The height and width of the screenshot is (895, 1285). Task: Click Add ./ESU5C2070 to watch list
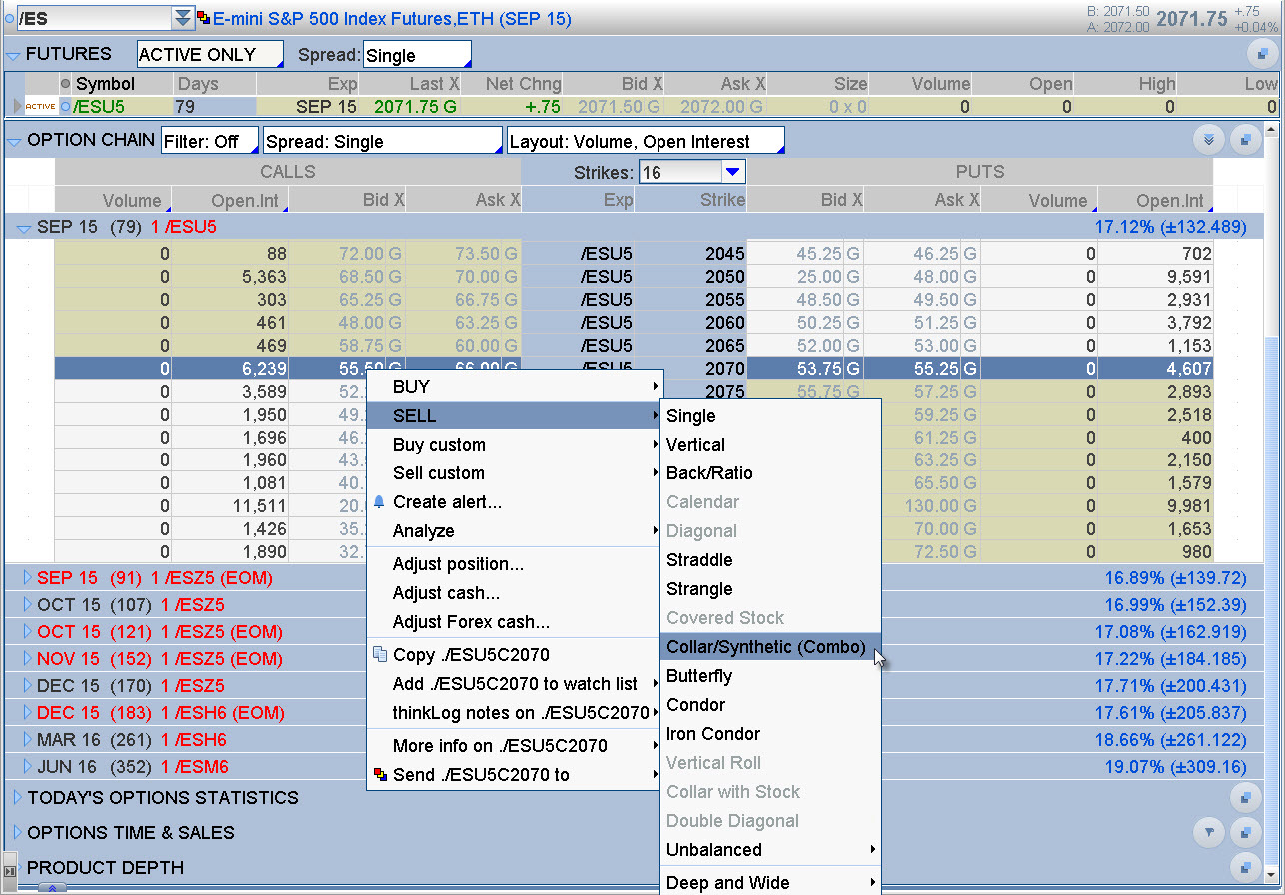pos(502,683)
